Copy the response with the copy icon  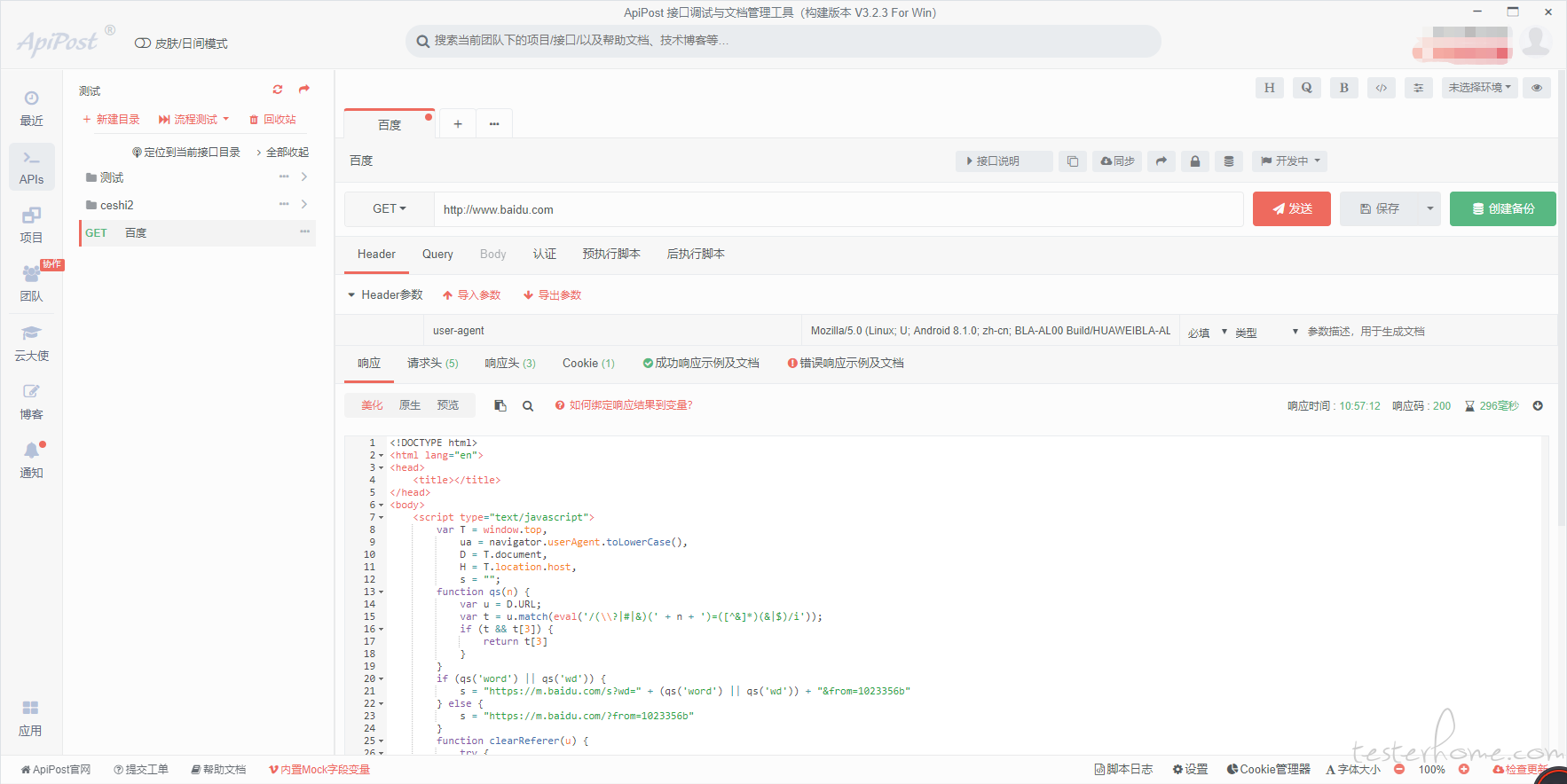(500, 405)
